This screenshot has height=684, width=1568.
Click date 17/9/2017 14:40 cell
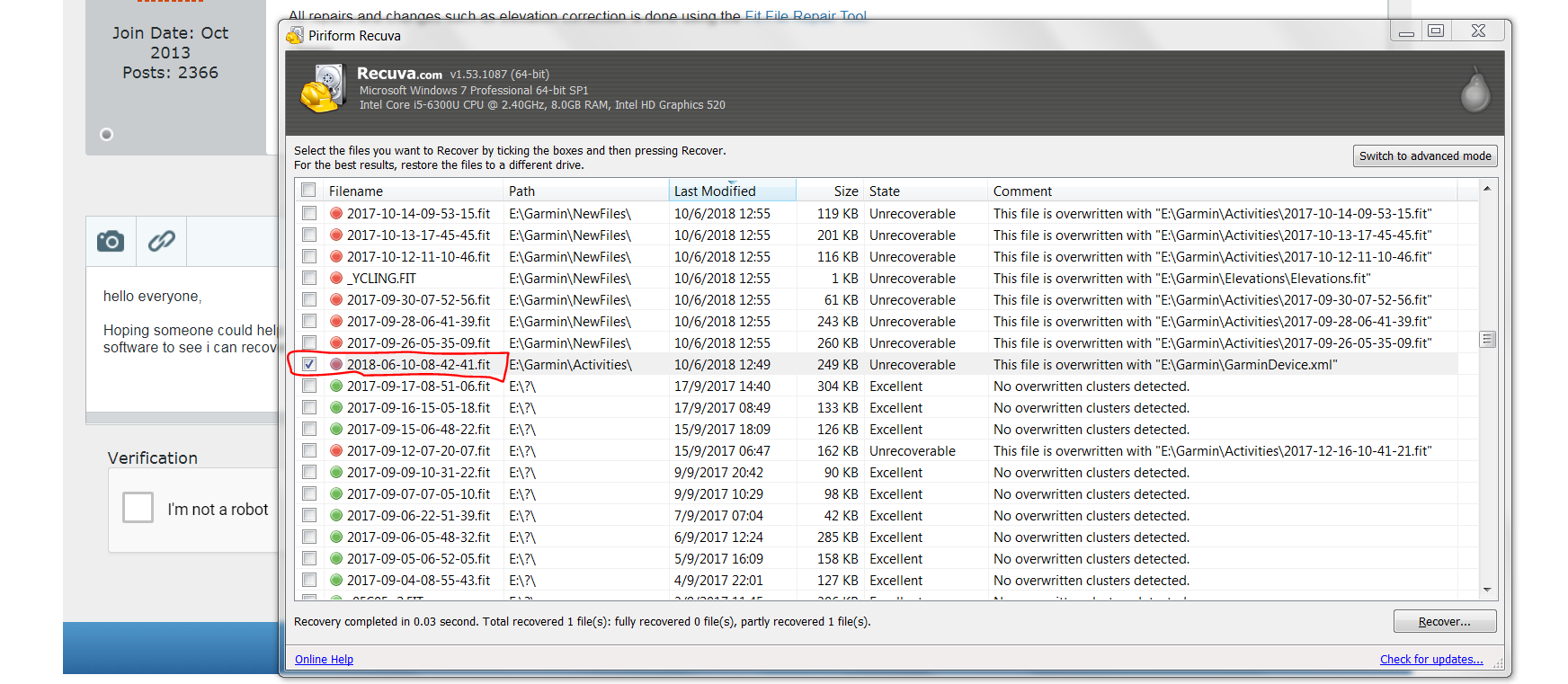point(723,386)
